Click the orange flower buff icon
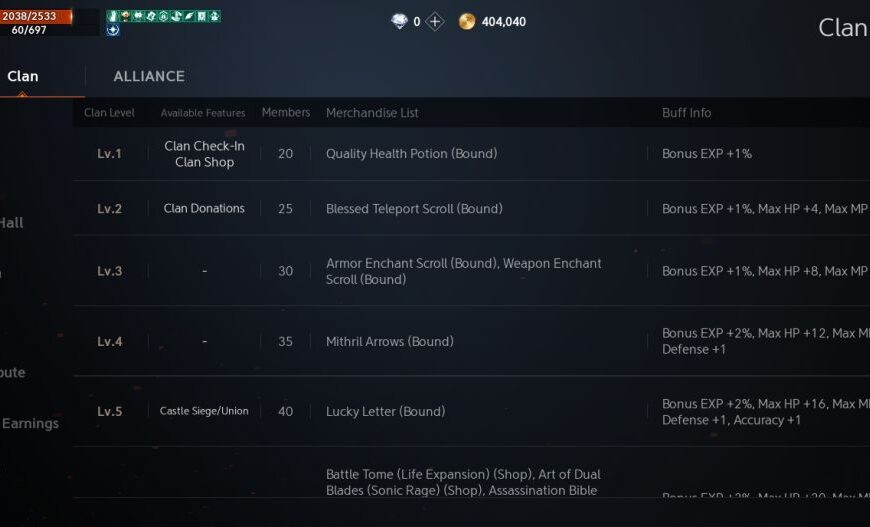This screenshot has width=870, height=527. click(x=125, y=16)
